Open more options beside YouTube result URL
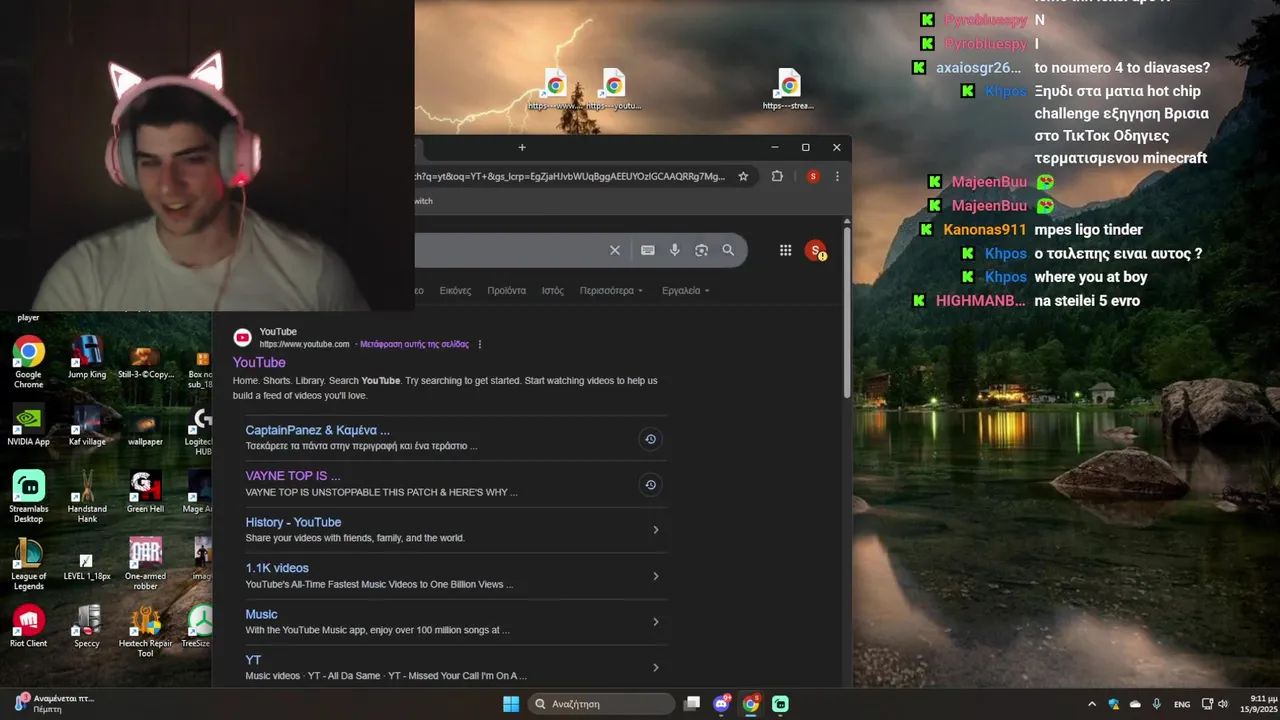Image resolution: width=1280 pixels, height=720 pixels. click(480, 344)
